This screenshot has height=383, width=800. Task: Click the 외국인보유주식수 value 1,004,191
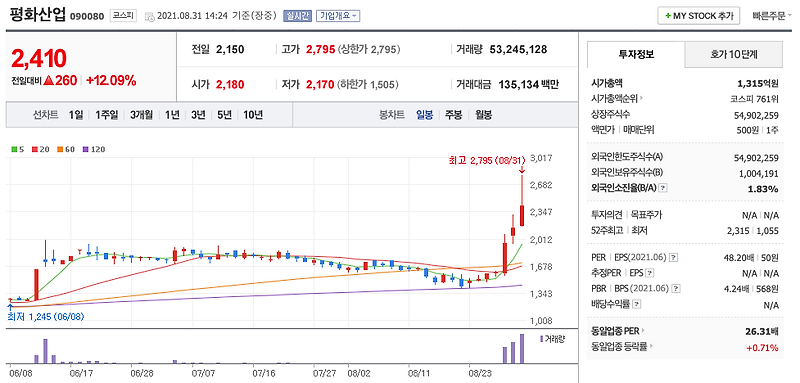[x=759, y=173]
